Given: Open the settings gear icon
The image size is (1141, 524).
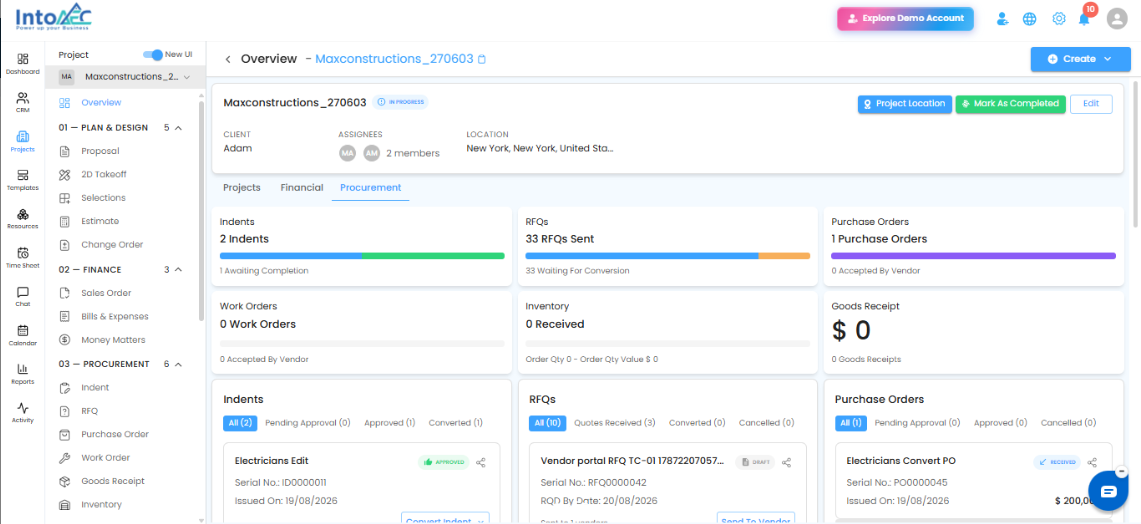Looking at the screenshot, I should [1059, 19].
